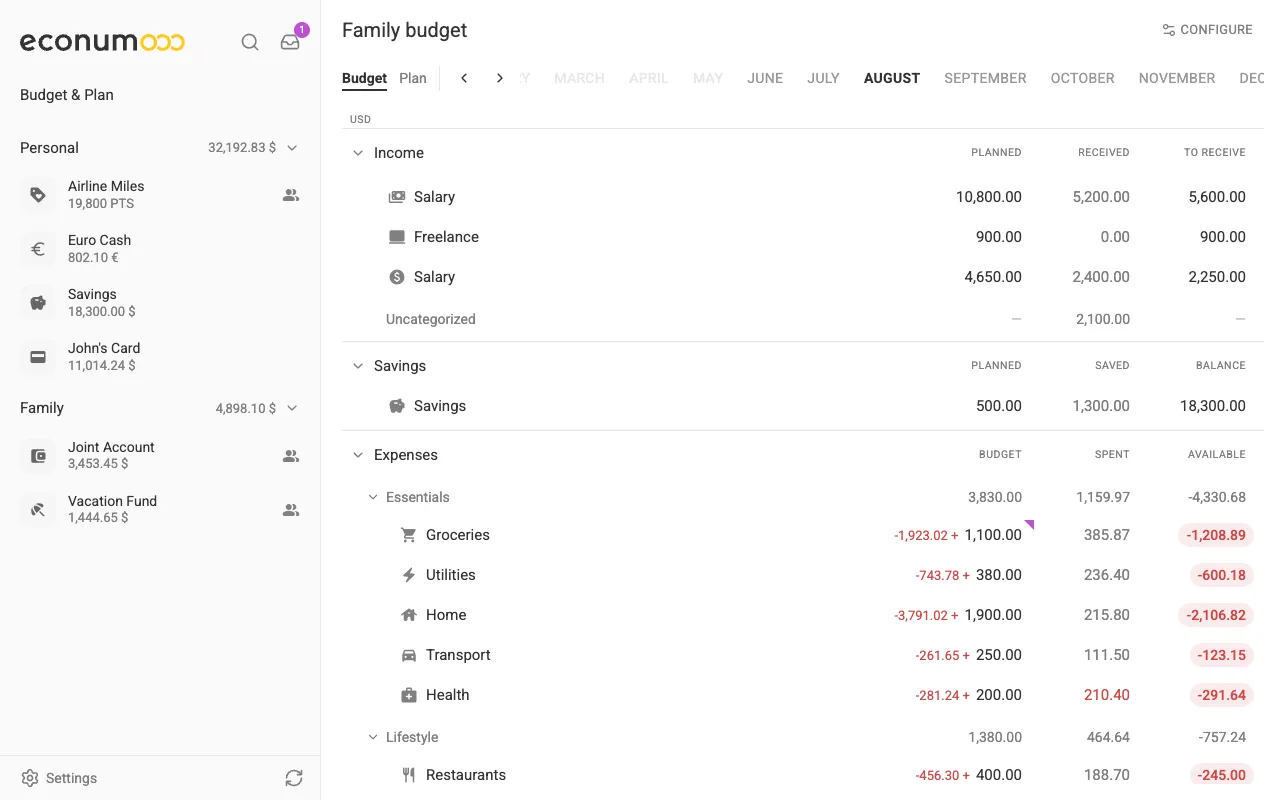Image resolution: width=1280 pixels, height=800 pixels.
Task: Click the sync refresh icon
Action: tap(293, 778)
